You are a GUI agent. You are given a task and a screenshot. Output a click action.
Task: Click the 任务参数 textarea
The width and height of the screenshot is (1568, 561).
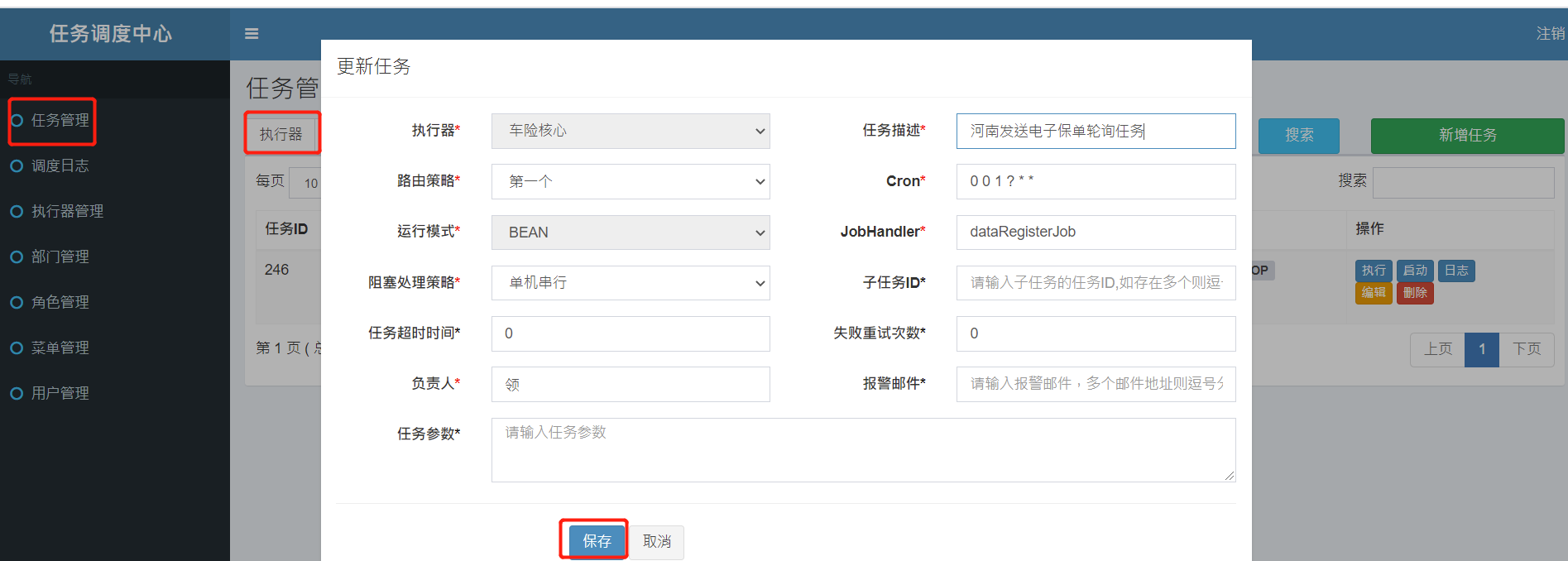coord(863,450)
